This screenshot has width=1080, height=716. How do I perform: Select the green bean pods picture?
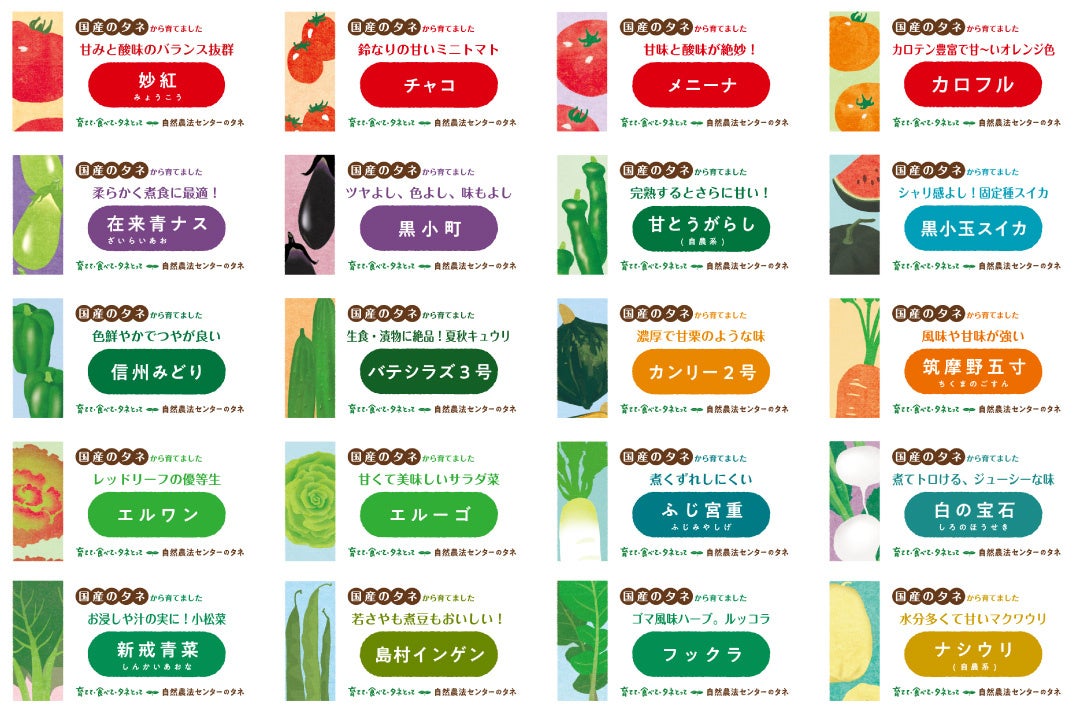310,641
